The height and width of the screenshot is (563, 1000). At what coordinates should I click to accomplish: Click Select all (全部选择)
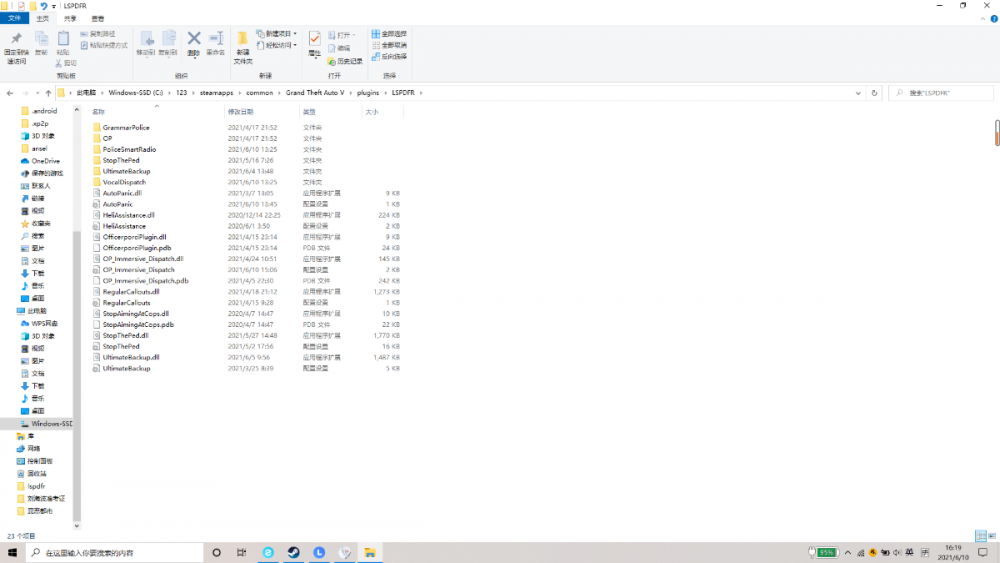(x=389, y=34)
